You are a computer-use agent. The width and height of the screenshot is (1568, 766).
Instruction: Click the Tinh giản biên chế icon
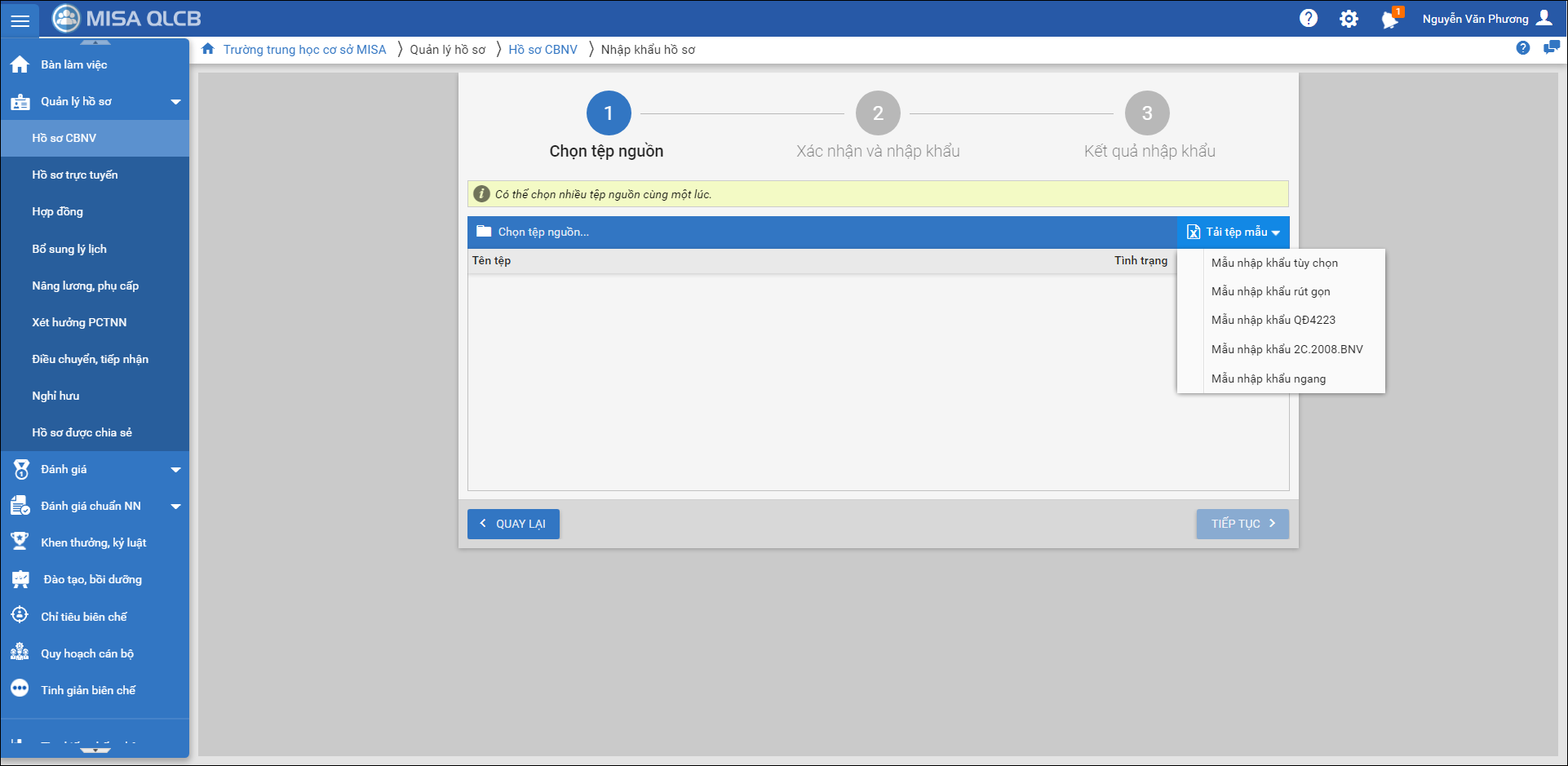(x=20, y=689)
